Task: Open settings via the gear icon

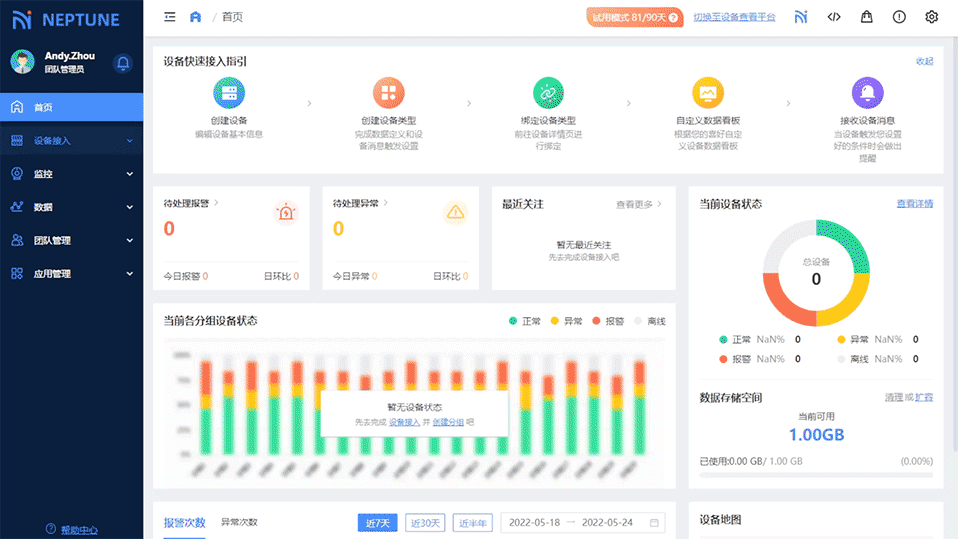Action: 932,17
